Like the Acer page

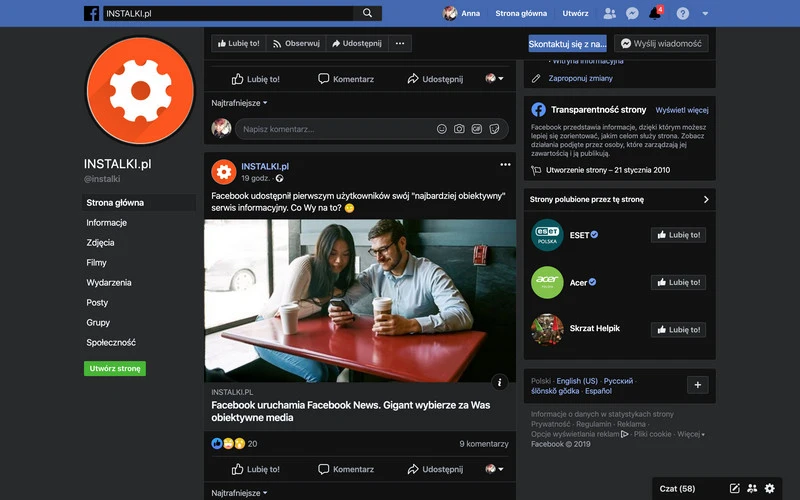(x=677, y=282)
